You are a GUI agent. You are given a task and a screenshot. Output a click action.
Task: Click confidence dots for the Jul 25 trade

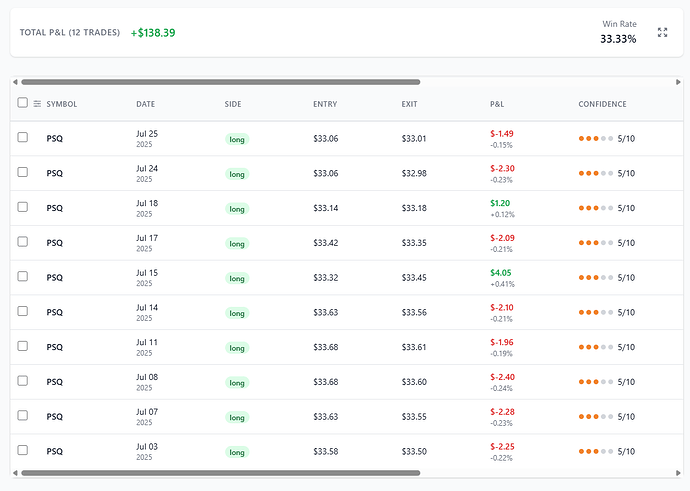pos(596,139)
